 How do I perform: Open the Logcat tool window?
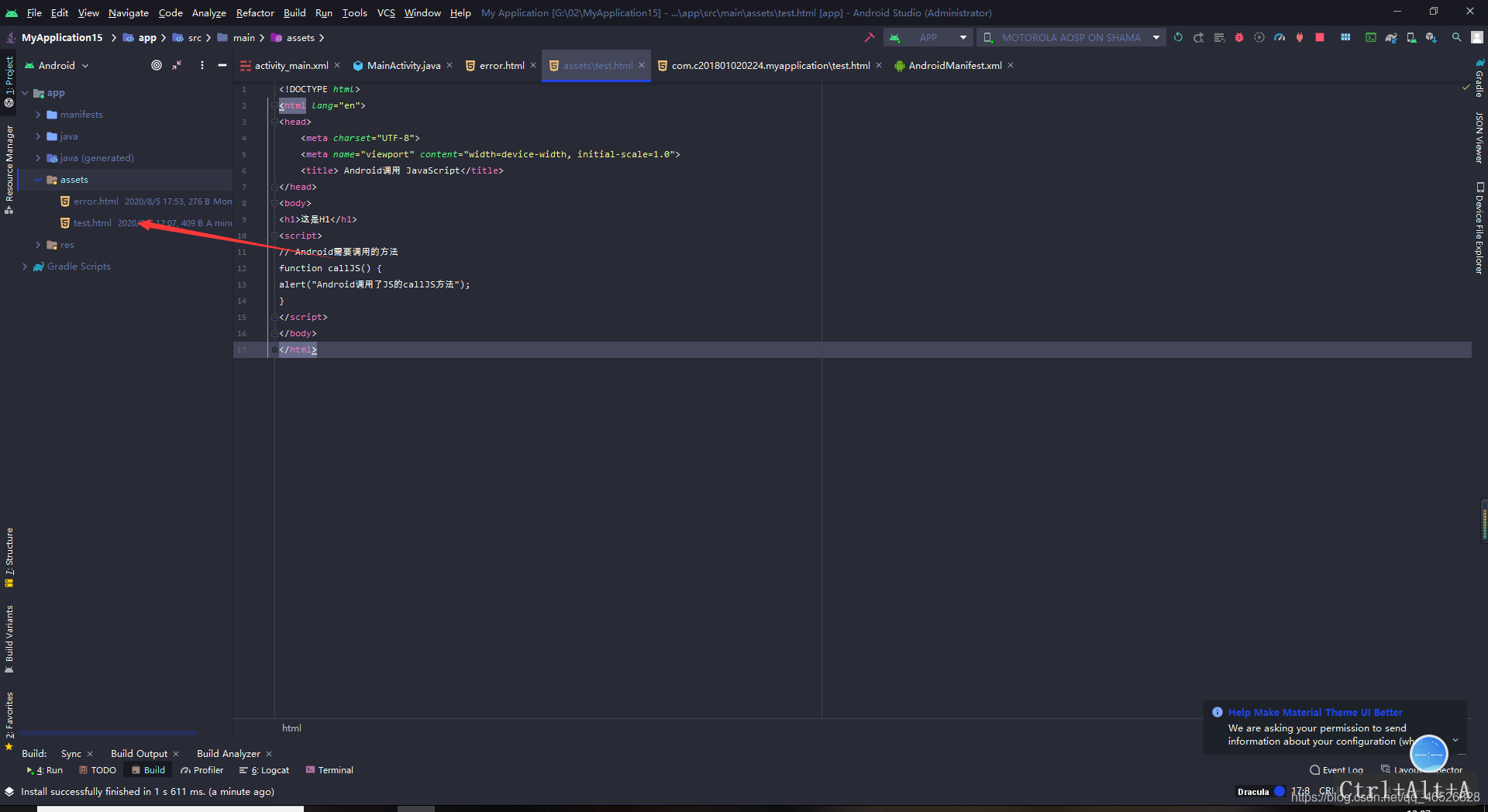click(264, 770)
